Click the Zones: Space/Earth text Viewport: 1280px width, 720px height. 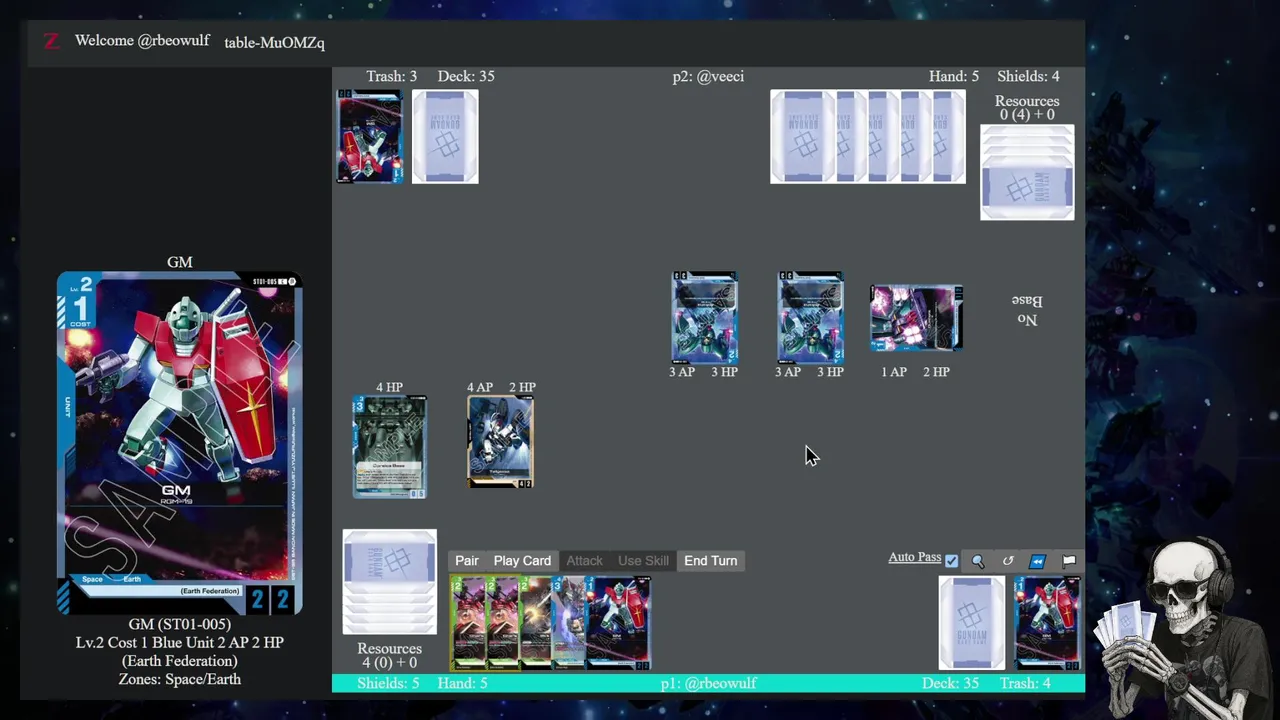180,679
